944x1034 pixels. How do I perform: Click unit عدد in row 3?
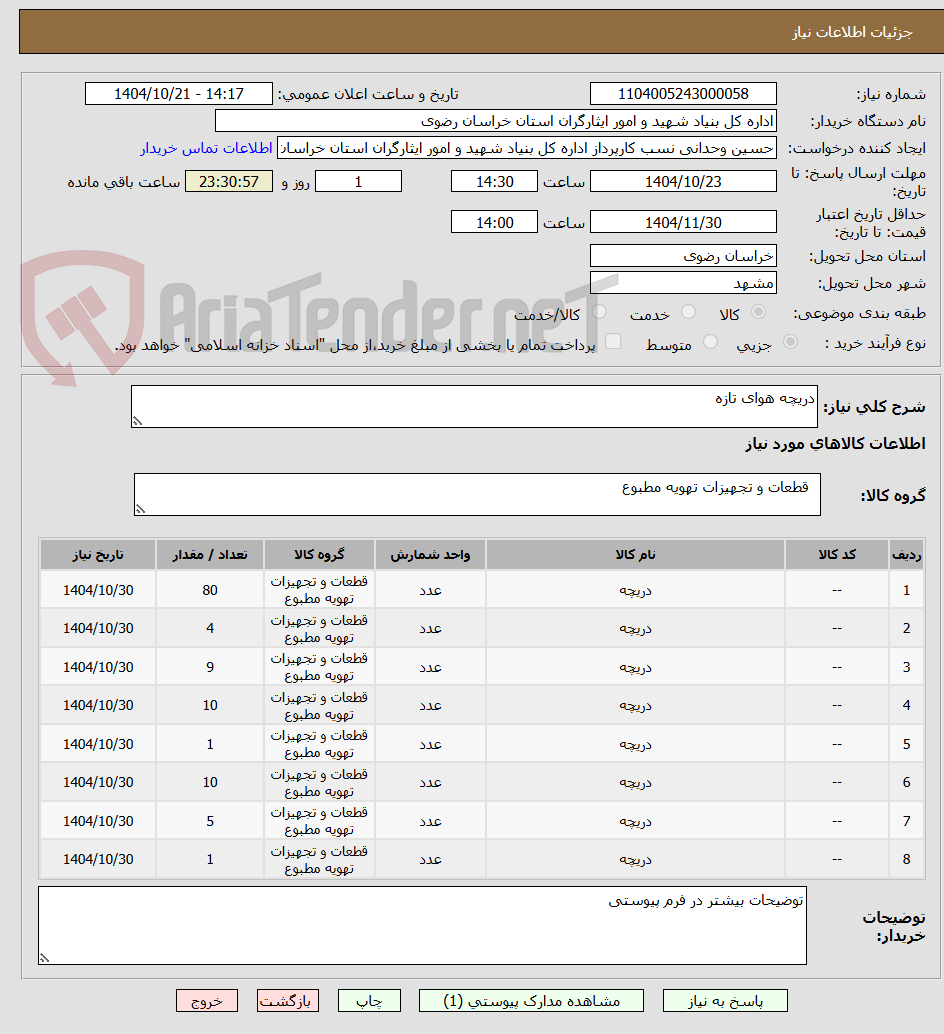point(430,667)
